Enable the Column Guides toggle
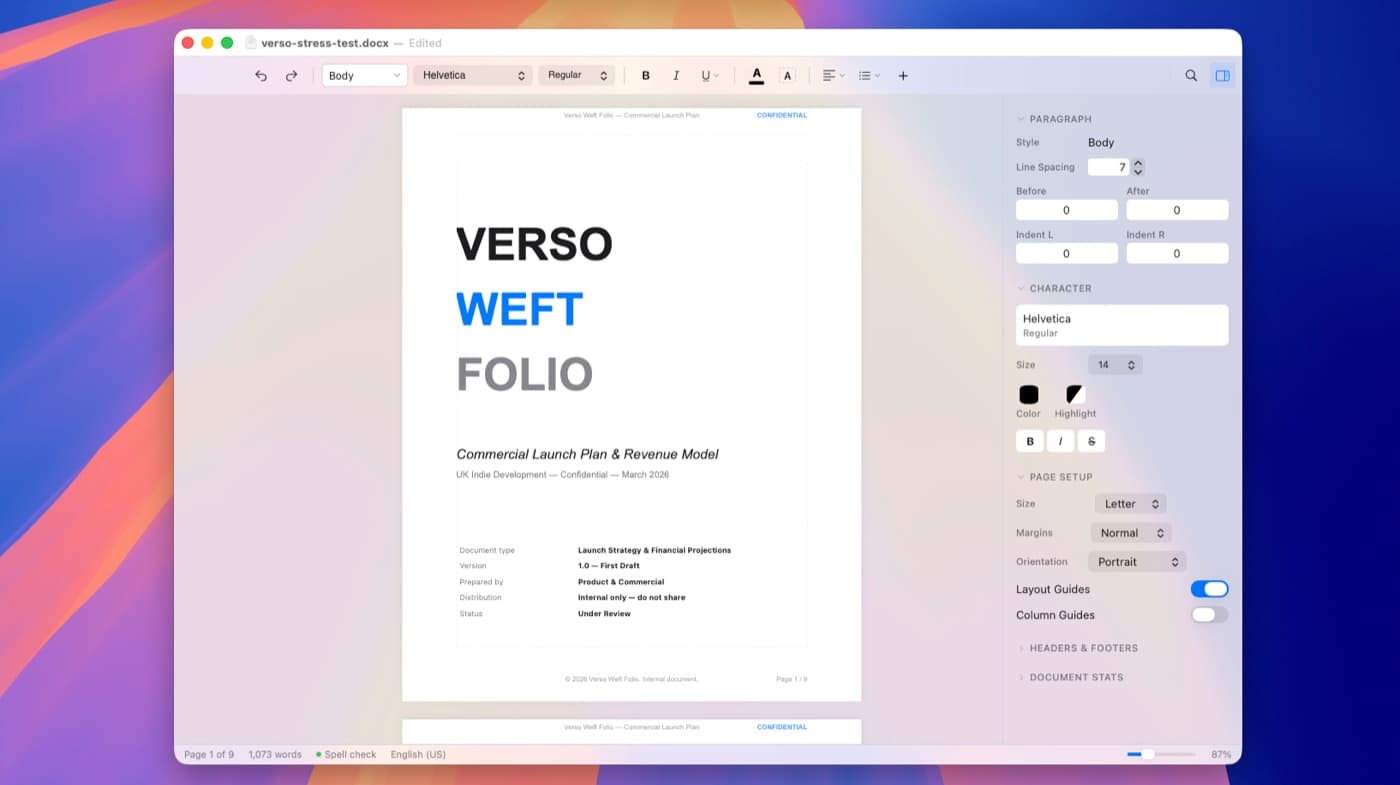The height and width of the screenshot is (785, 1400). pyautogui.click(x=1209, y=614)
